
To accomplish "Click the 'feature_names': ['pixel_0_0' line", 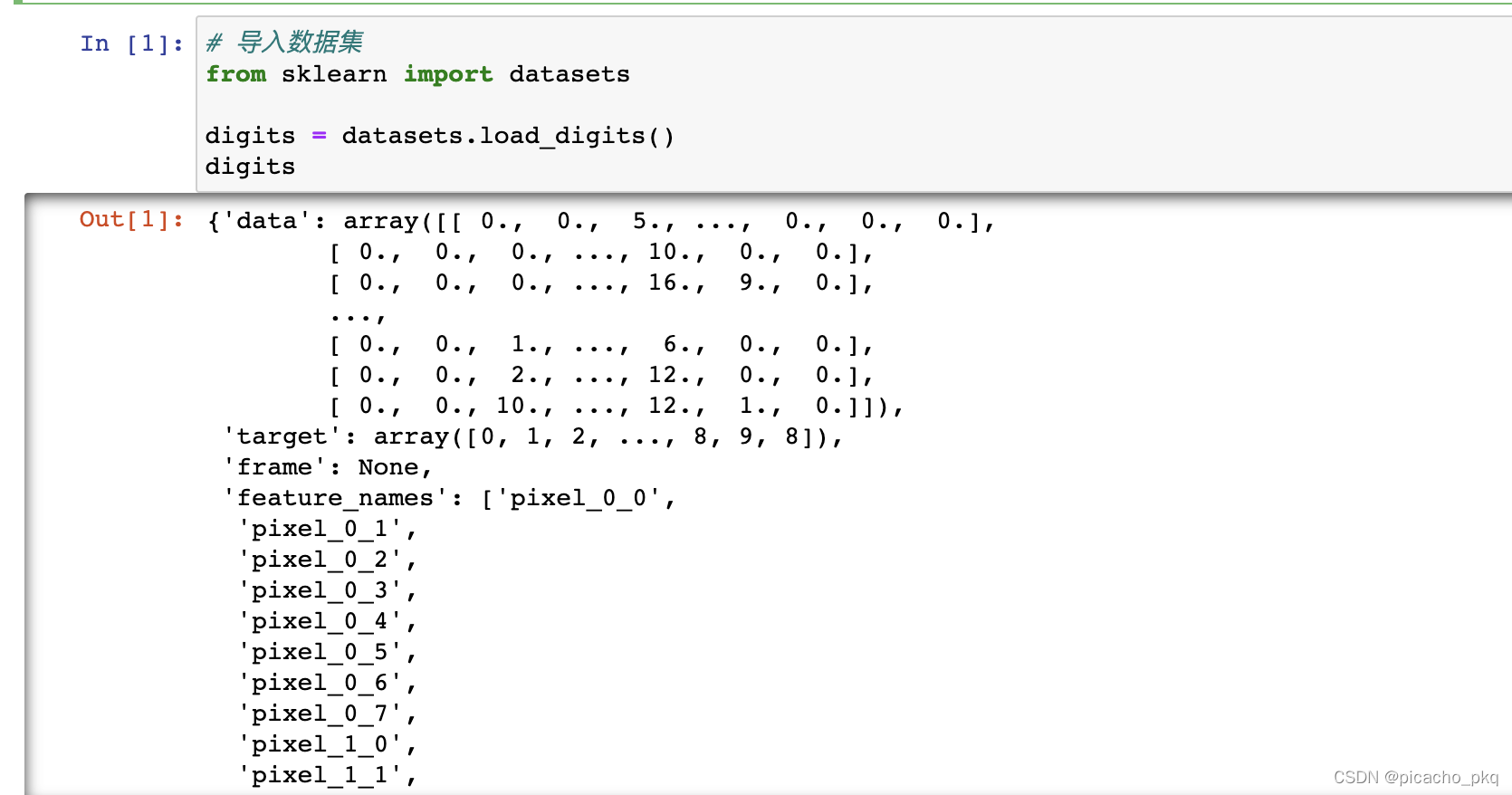I will [449, 498].
